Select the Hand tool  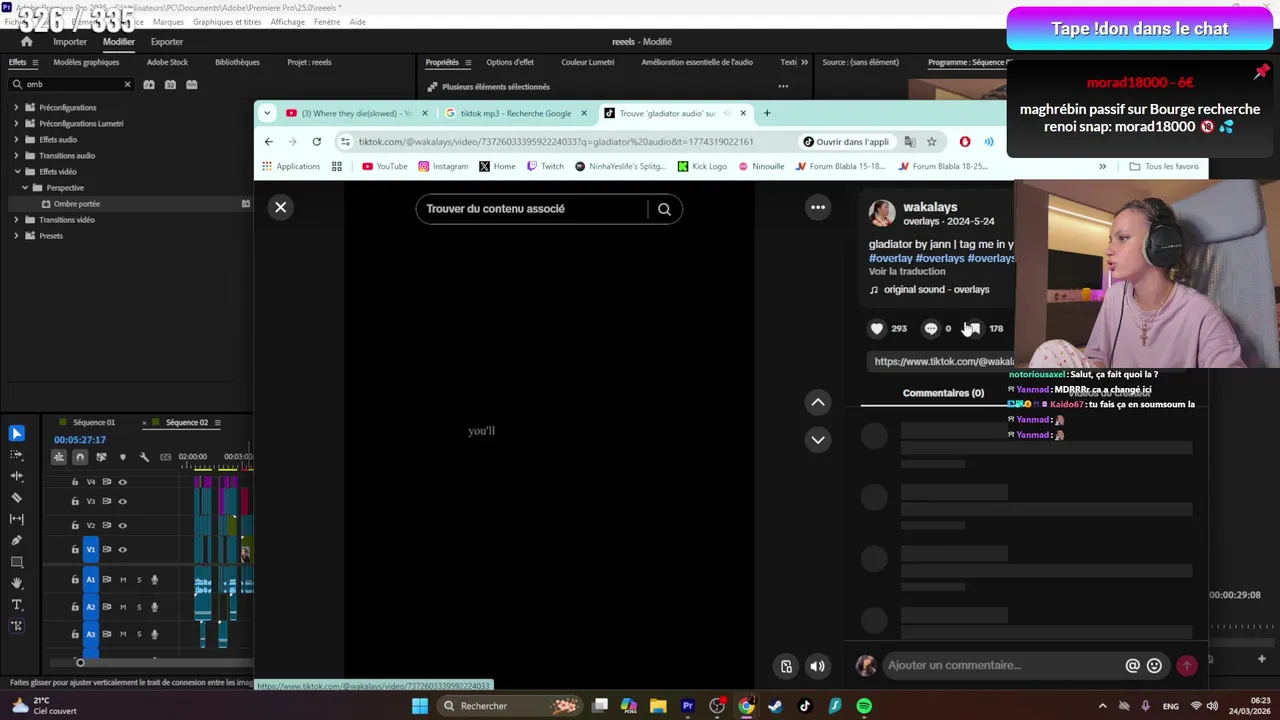click(x=16, y=583)
